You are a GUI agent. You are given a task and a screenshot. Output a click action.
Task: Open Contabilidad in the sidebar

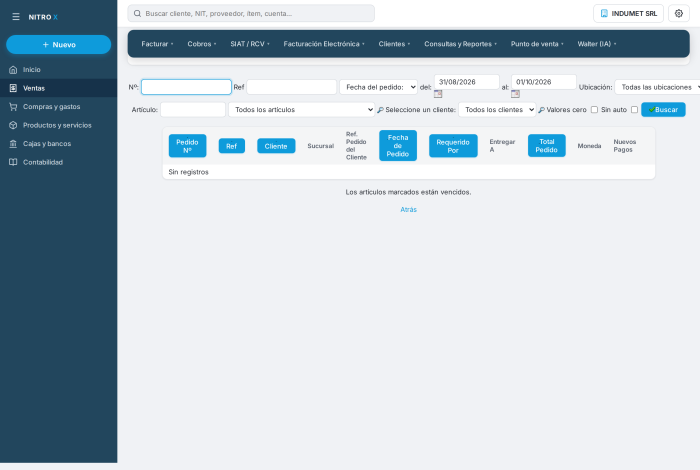[58, 162]
